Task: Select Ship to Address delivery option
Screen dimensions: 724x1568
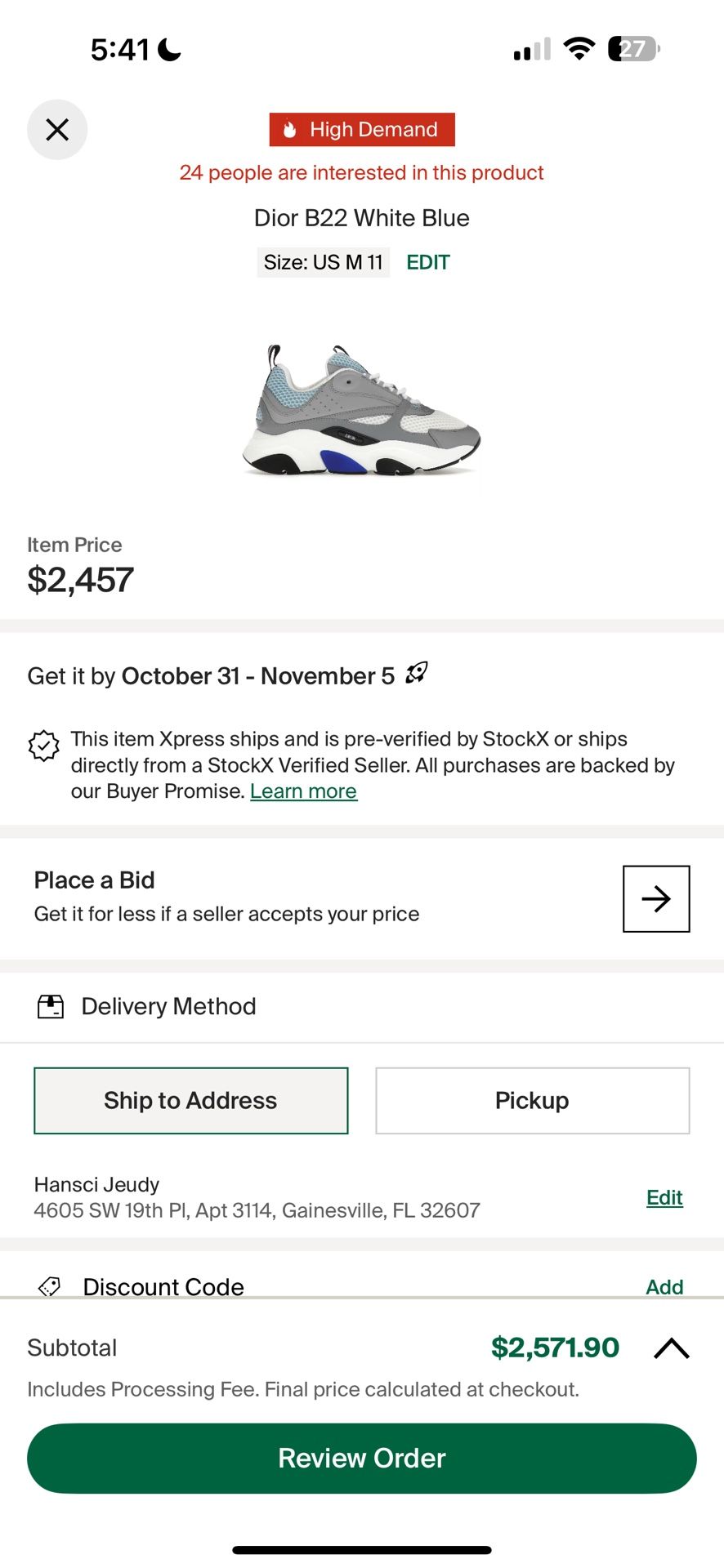Action: tap(190, 1100)
